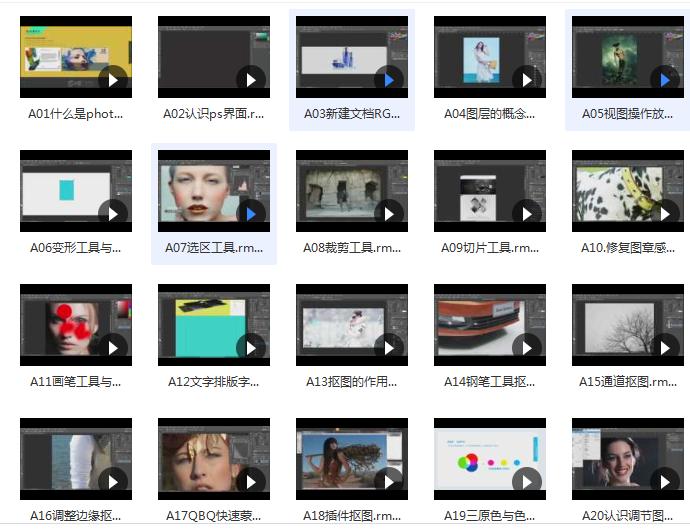Image resolution: width=690 pixels, height=530 pixels.
Task: Open the A20认识调节图... video thumbnail
Action: pos(628,459)
